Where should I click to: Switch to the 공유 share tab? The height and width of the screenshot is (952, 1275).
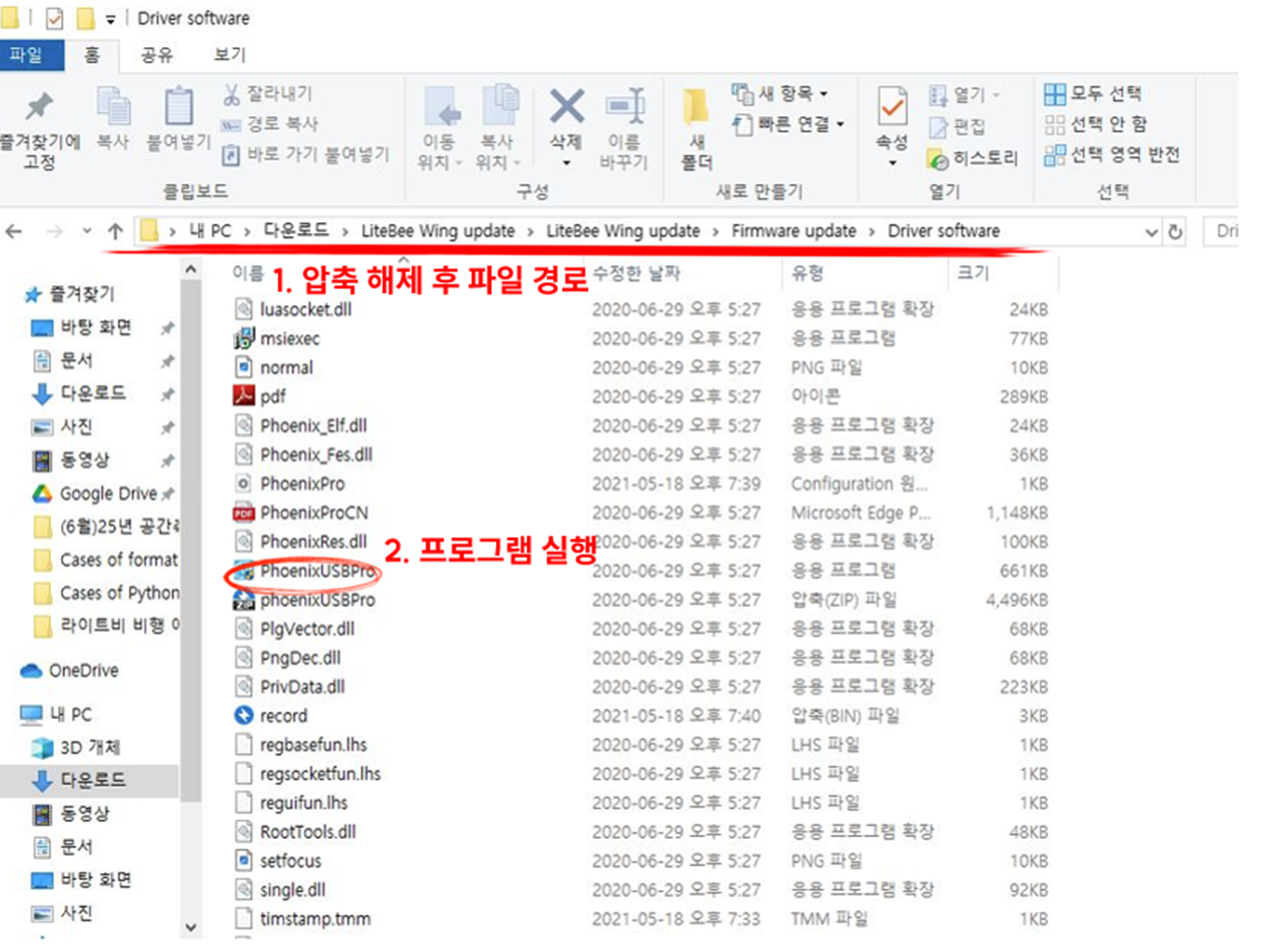pos(156,55)
